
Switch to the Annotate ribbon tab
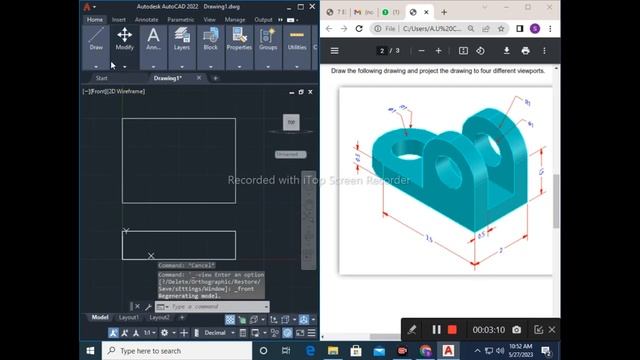[x=146, y=20]
